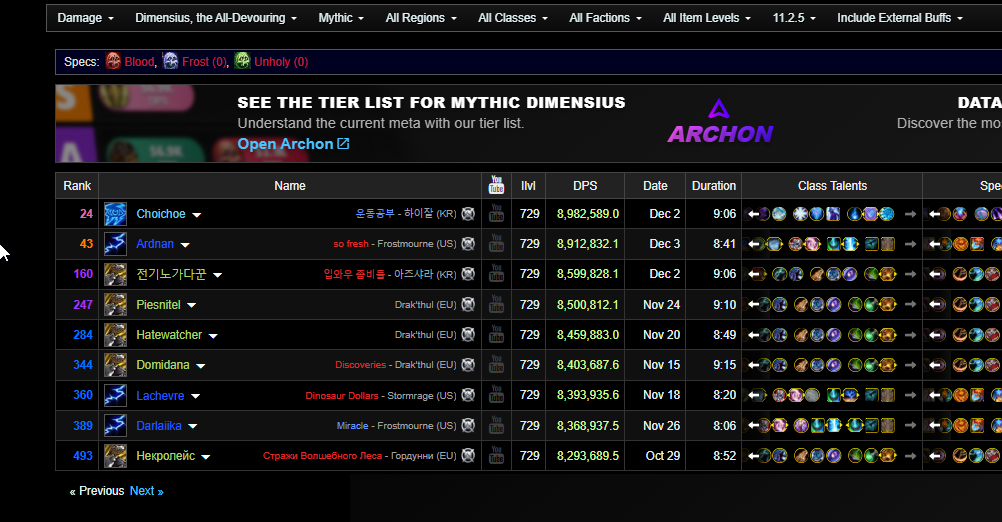Expand dropdown arrow next to Lachevre
Image resolution: width=1002 pixels, height=522 pixels.
196,396
